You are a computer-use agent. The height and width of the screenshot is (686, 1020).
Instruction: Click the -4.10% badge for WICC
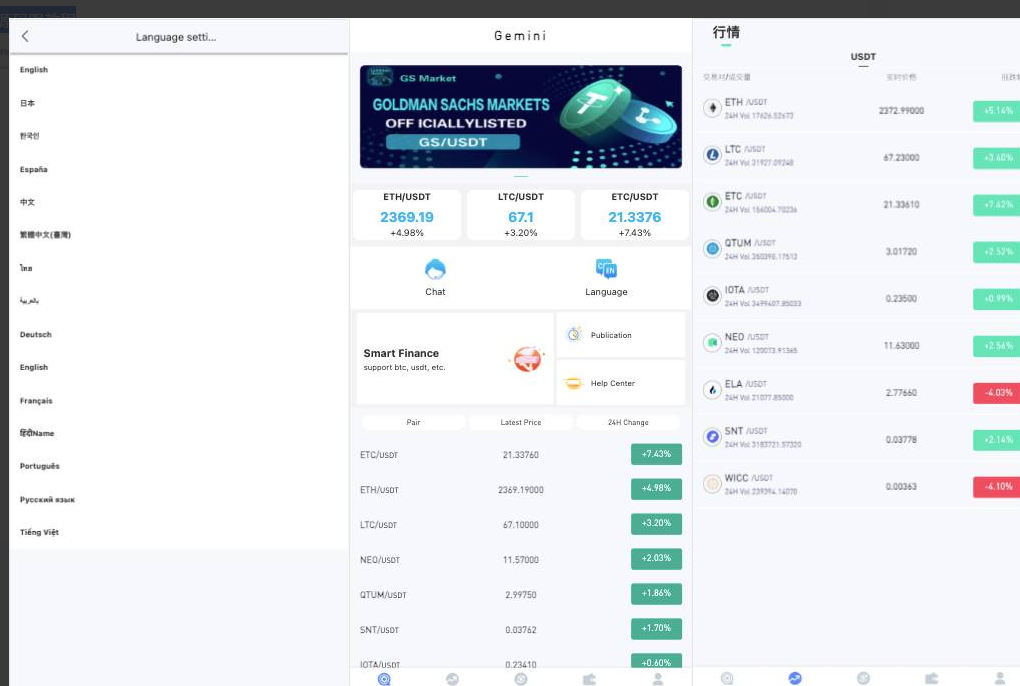[x=997, y=486]
